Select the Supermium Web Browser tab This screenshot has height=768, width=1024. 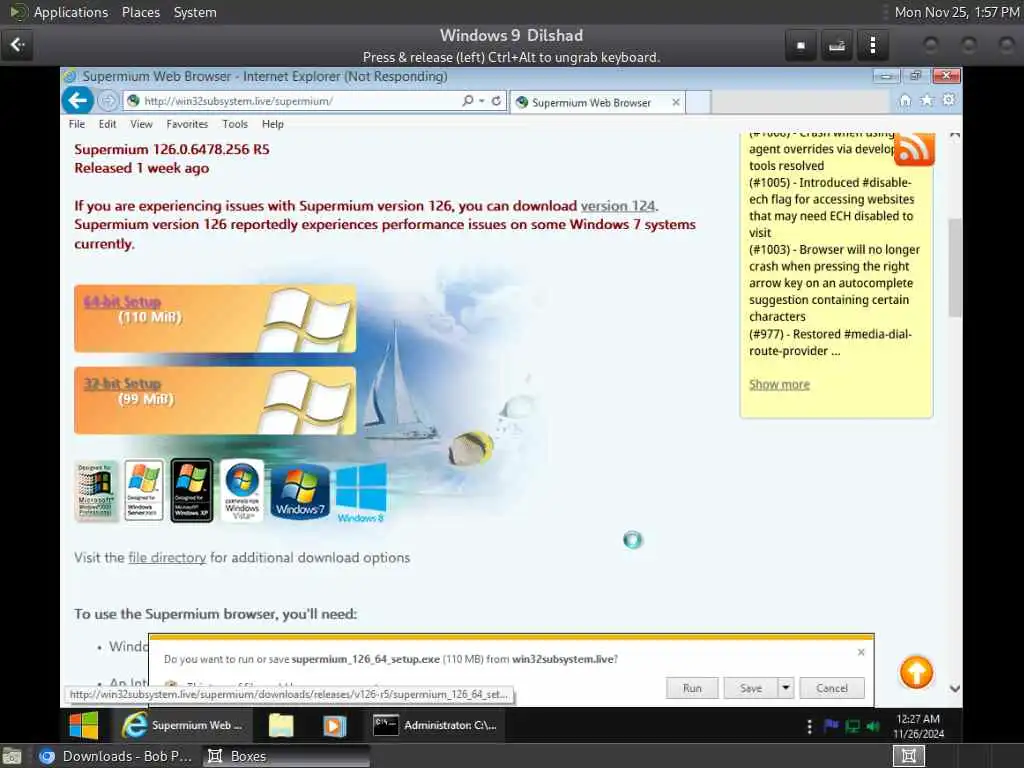[x=591, y=103]
